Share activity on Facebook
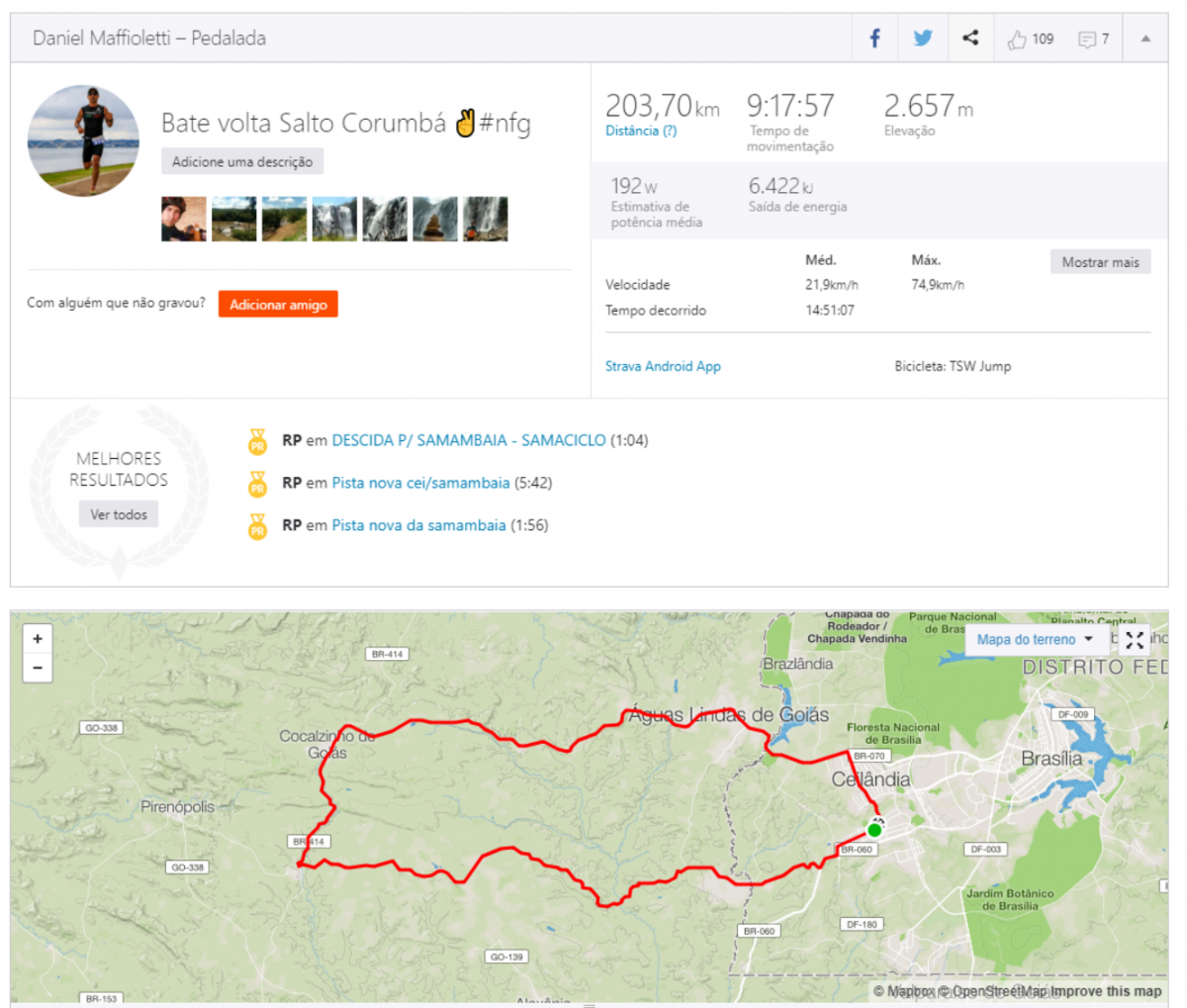1187x1008 pixels. tap(875, 39)
